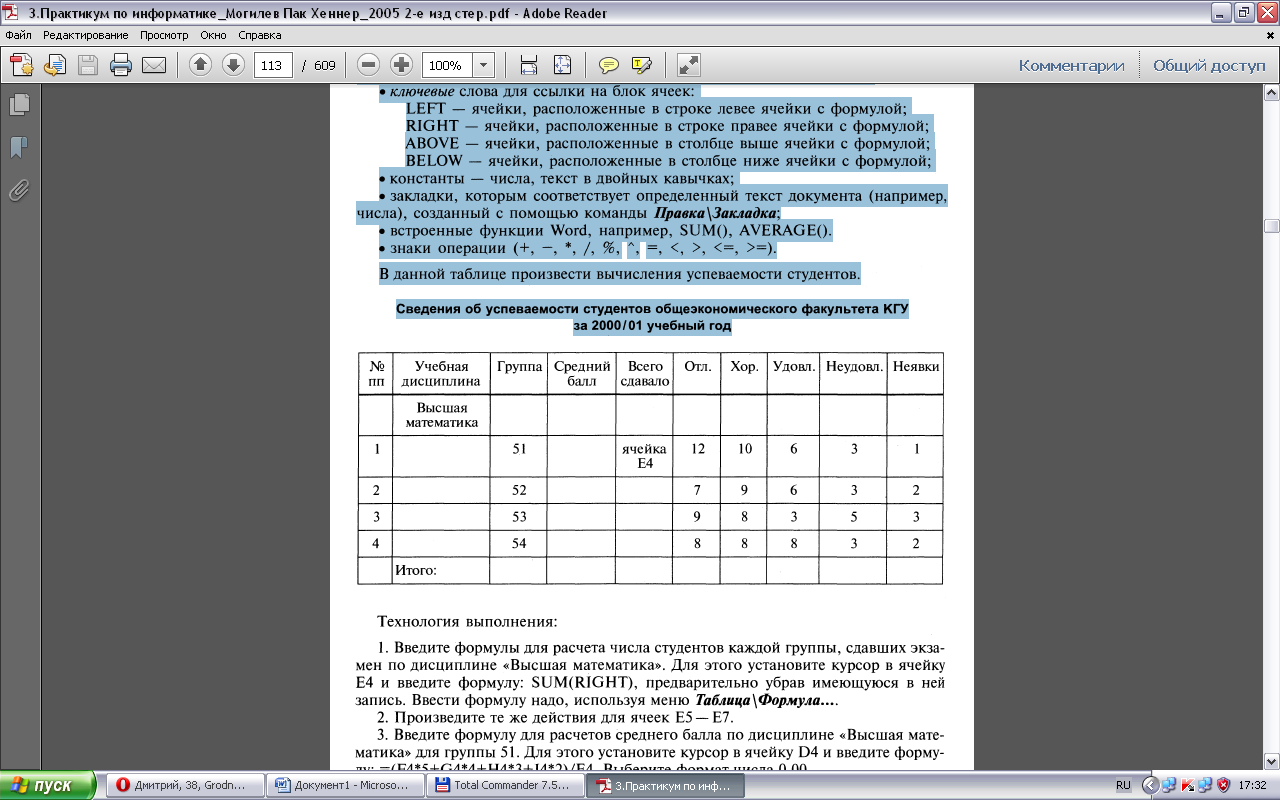Go to next page with down arrow
Viewport: 1280px width, 800px height.
pyautogui.click(x=233, y=66)
